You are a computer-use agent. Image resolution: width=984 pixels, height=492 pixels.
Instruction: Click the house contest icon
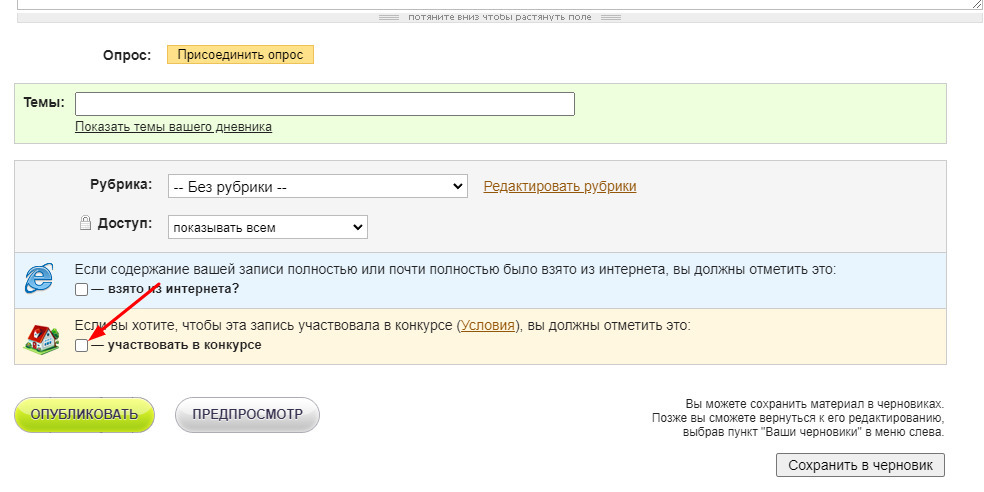(x=39, y=337)
